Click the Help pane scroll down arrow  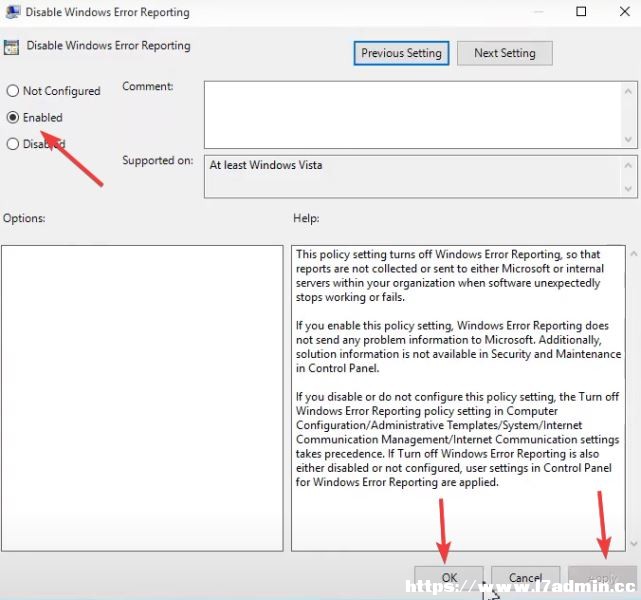point(634,544)
